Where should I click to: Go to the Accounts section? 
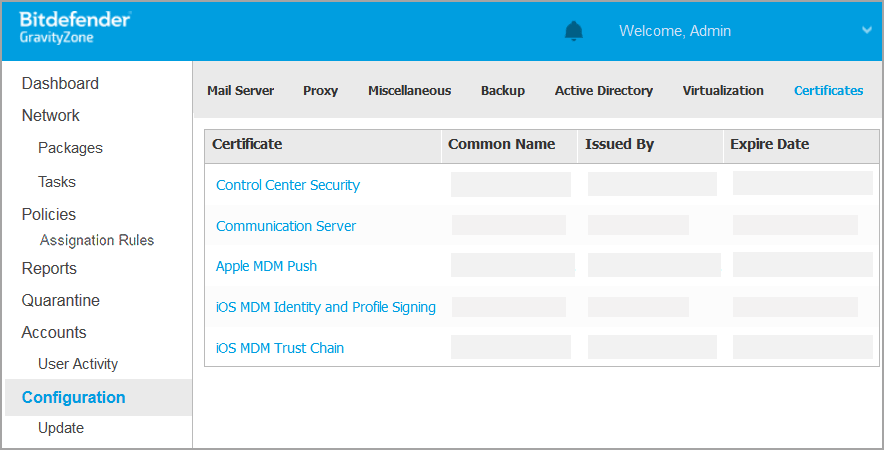[54, 333]
